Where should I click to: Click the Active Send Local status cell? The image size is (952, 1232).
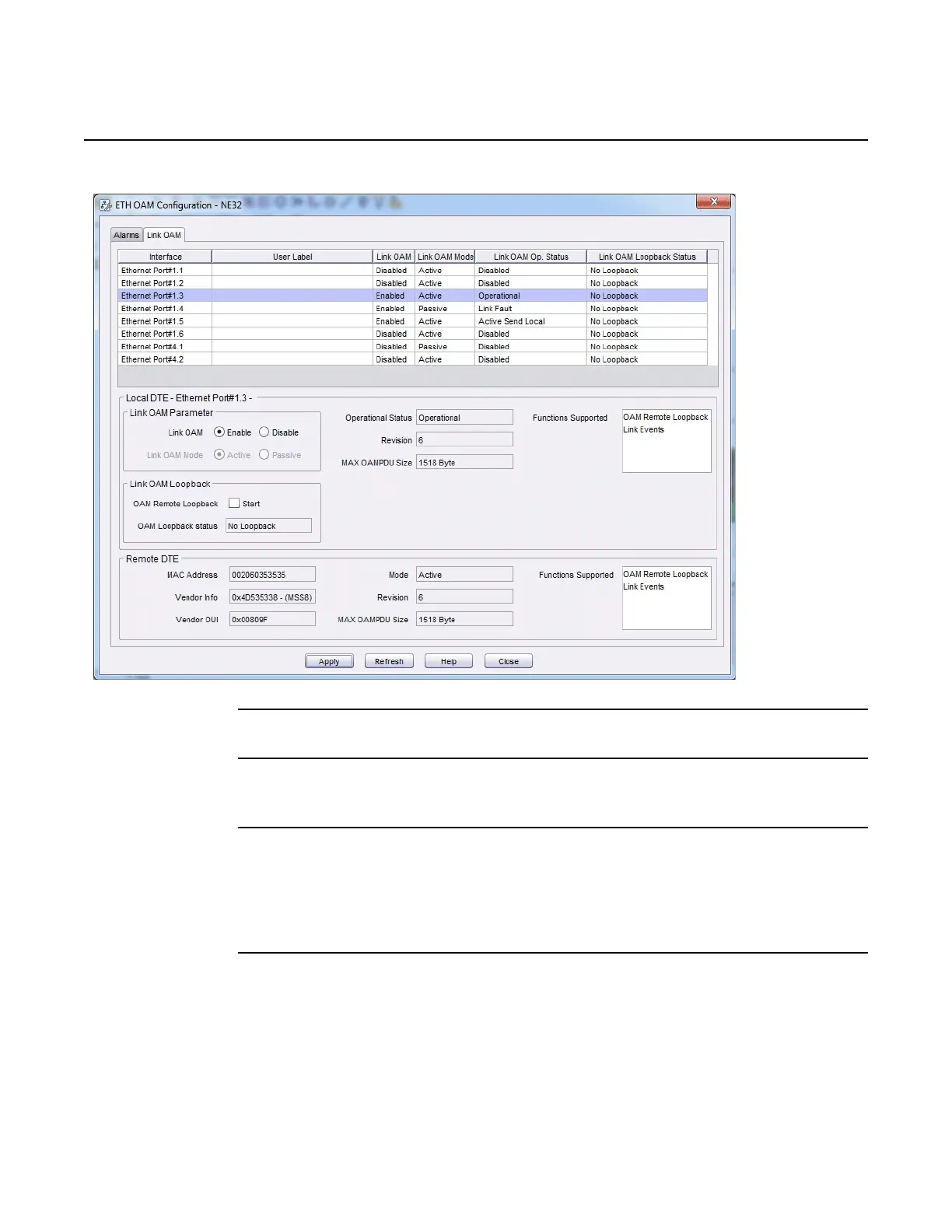530,321
